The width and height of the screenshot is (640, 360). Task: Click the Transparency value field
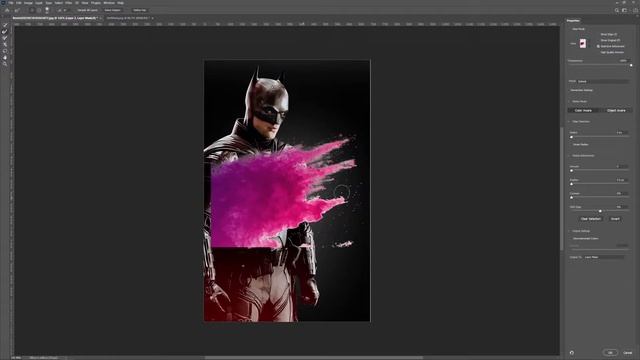624,61
